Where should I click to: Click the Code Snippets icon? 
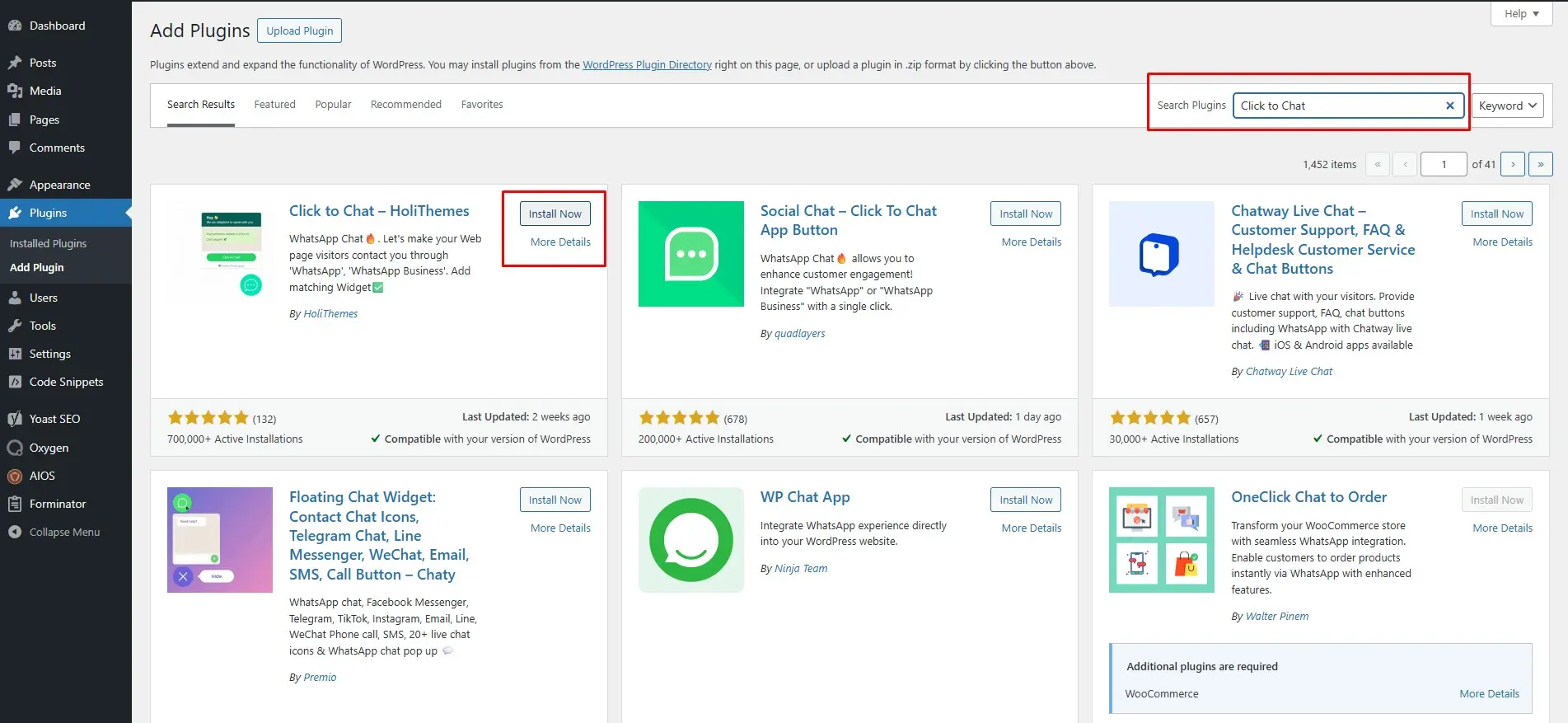[15, 382]
